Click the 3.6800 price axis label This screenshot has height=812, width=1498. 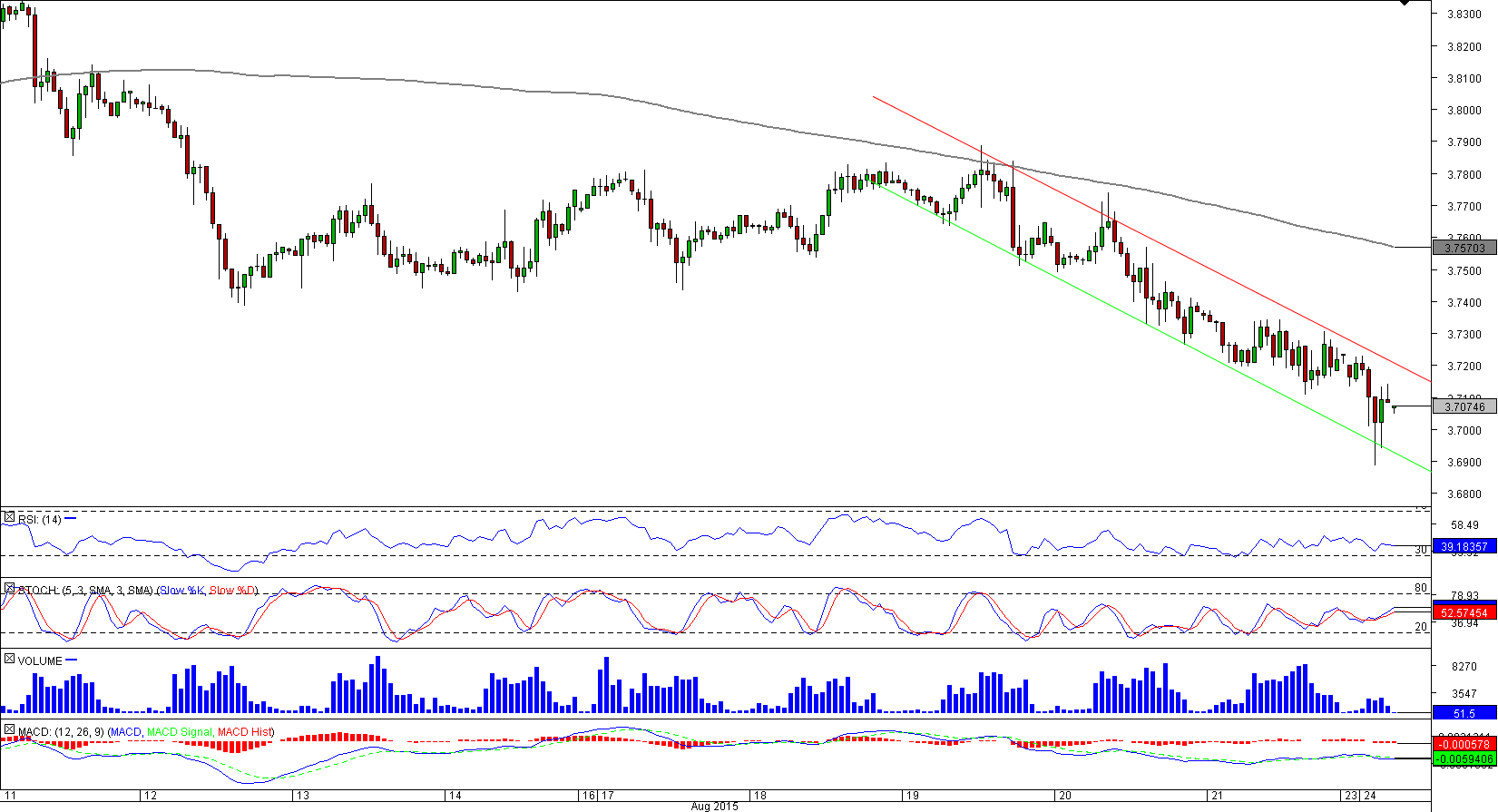1464,495
